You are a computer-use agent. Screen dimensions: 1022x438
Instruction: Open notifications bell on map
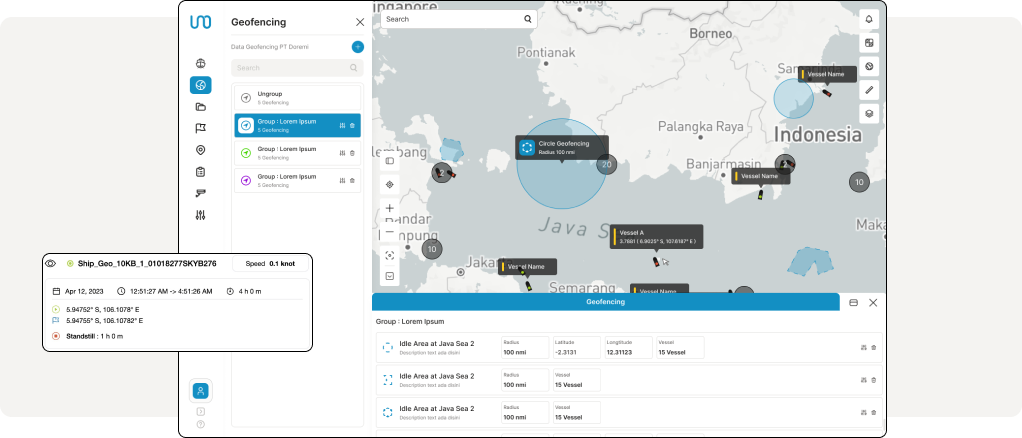point(869,20)
